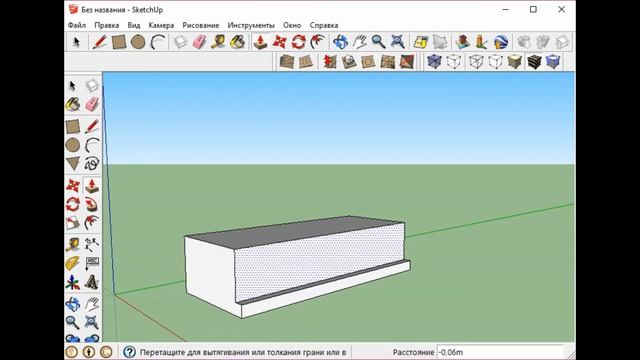Switch to Hidden Line face style
This screenshot has height=360, width=640.
(496, 62)
